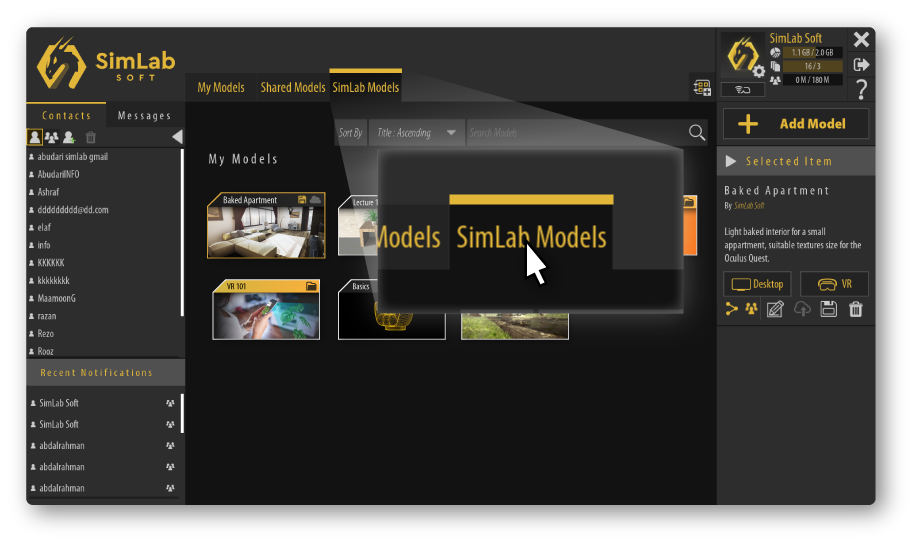Delete selected contact via trash icon
The image size is (916, 545).
pyautogui.click(x=91, y=137)
